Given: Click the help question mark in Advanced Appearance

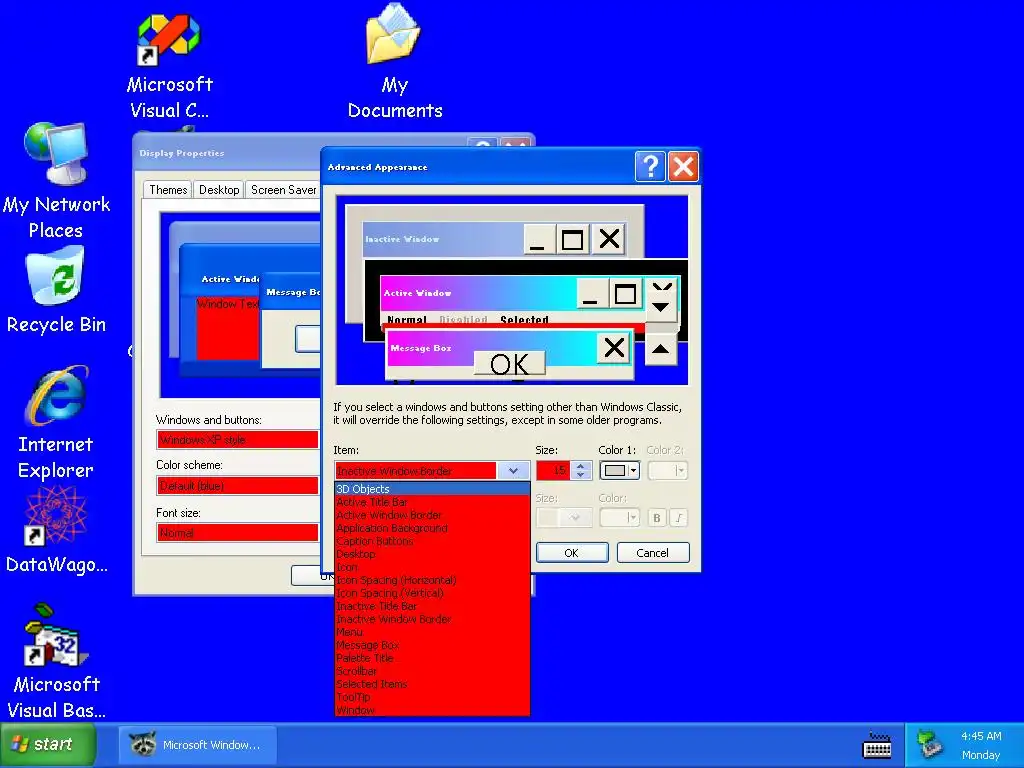Looking at the screenshot, I should click(x=650, y=167).
